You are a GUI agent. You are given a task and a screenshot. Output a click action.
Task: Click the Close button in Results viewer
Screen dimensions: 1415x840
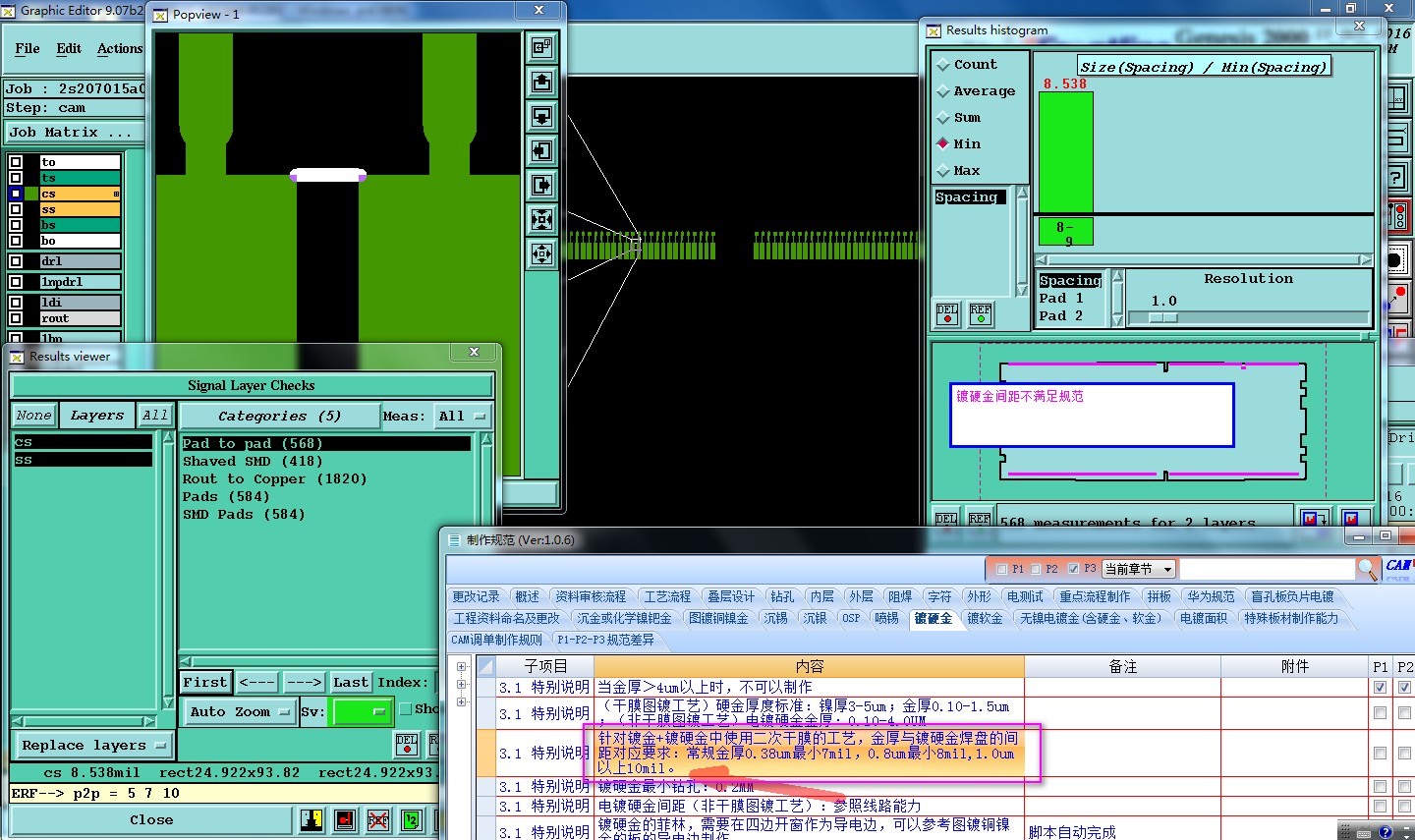151,819
